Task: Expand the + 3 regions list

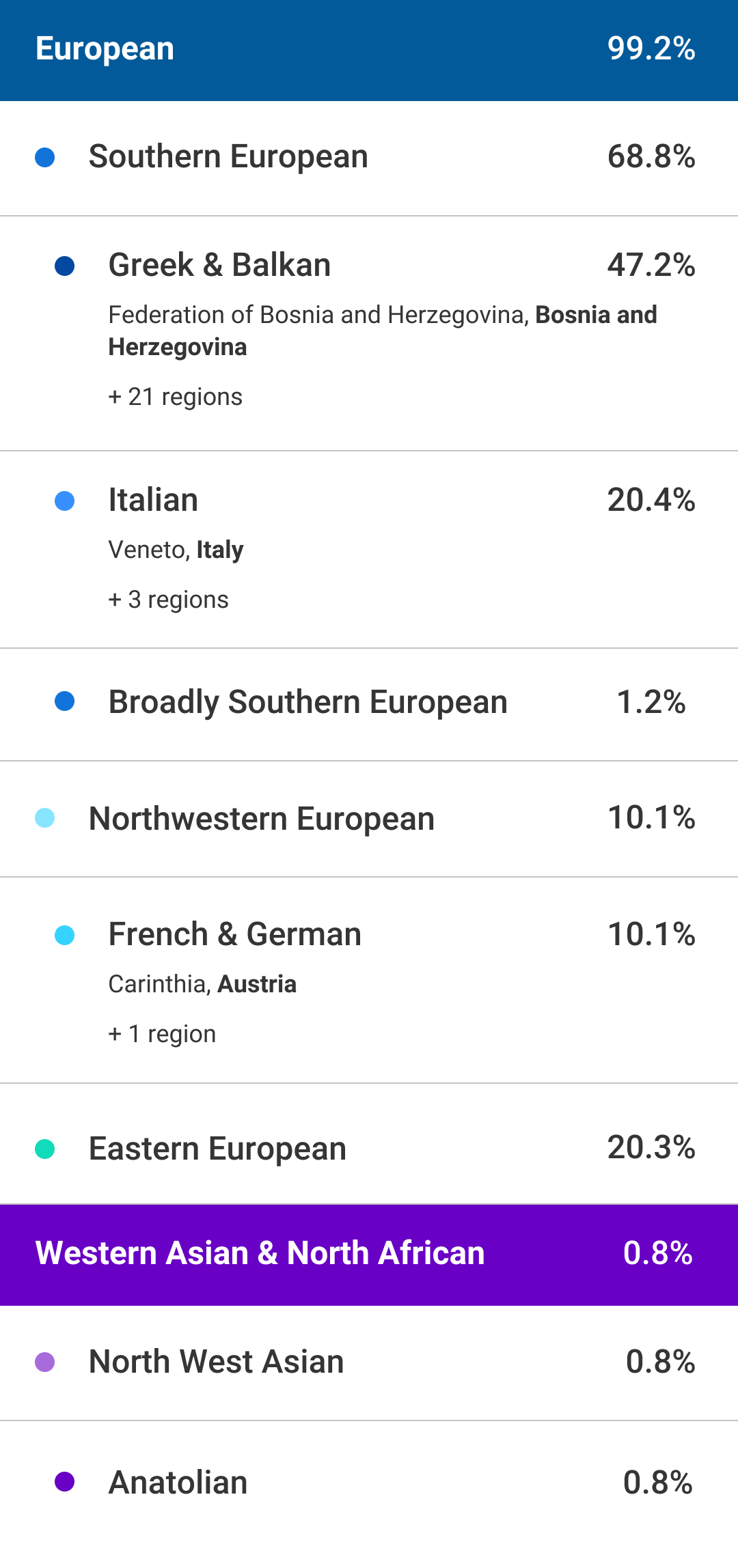Action: point(169,600)
